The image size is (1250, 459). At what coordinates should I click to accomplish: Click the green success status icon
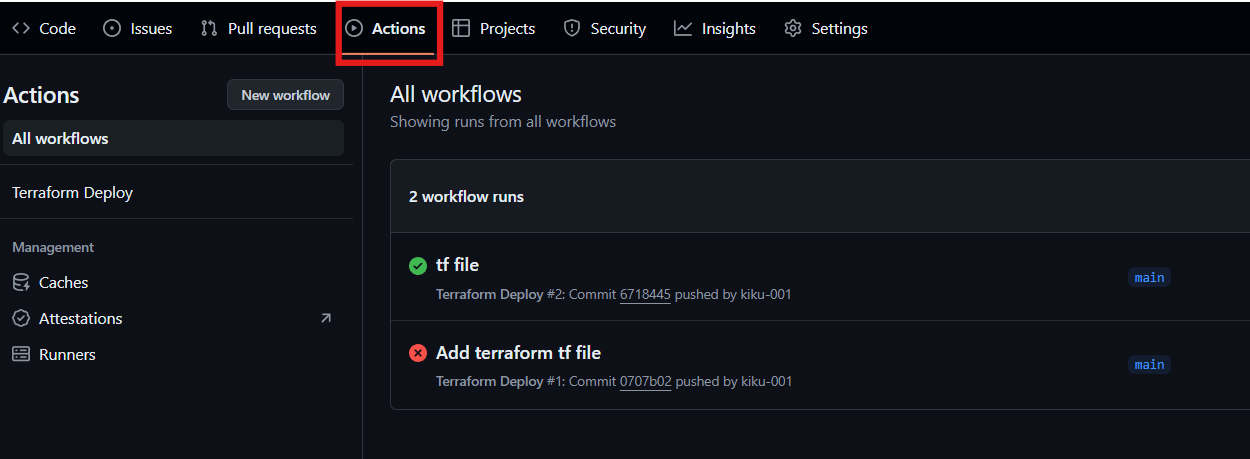[418, 265]
